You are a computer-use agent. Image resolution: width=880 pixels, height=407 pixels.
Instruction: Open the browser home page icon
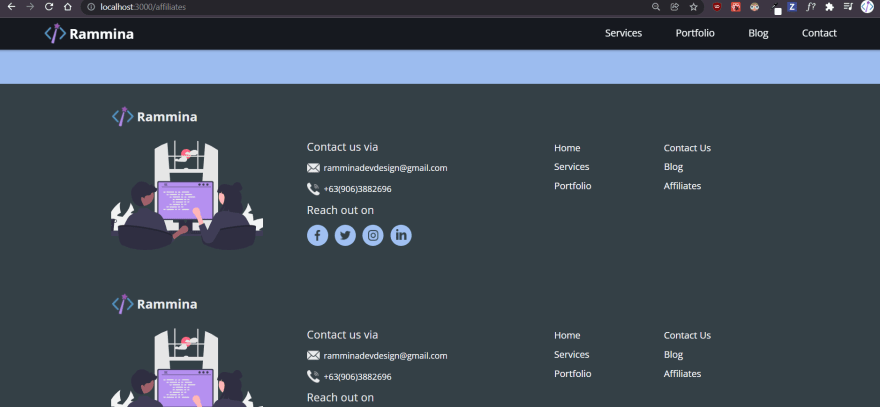67,7
